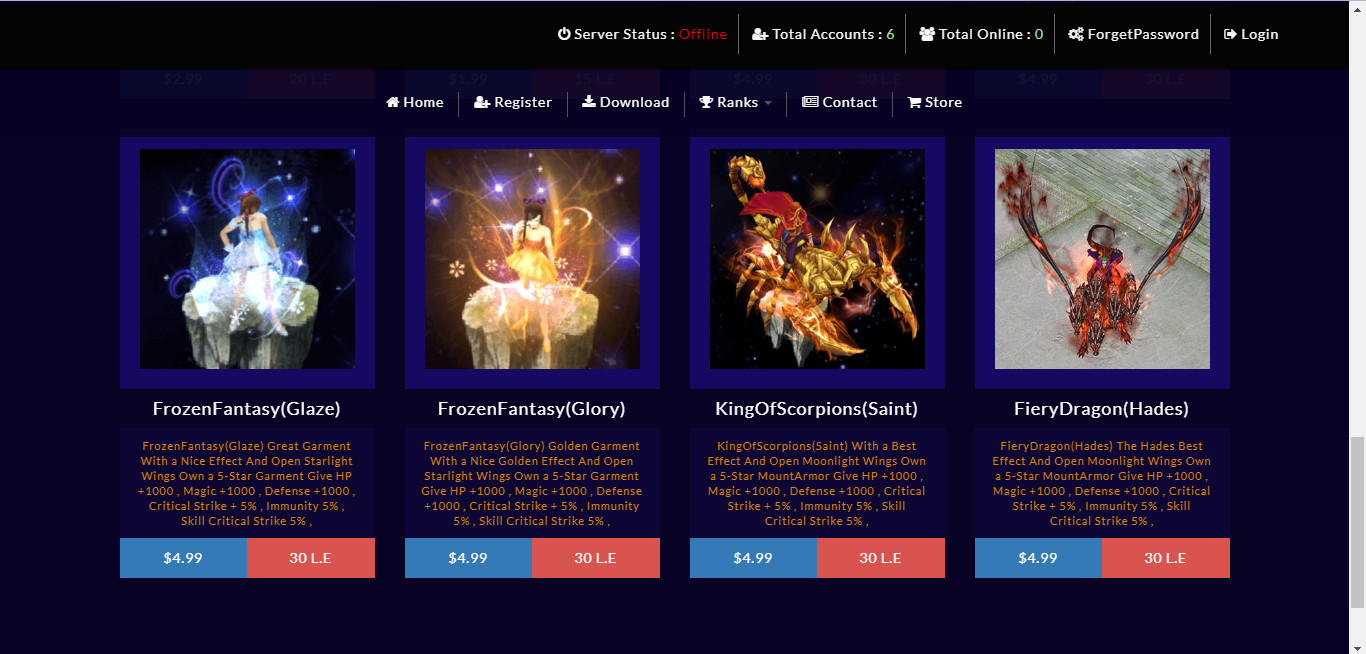Expand the Ranks dropdown caret
1366x654 pixels.
point(768,103)
